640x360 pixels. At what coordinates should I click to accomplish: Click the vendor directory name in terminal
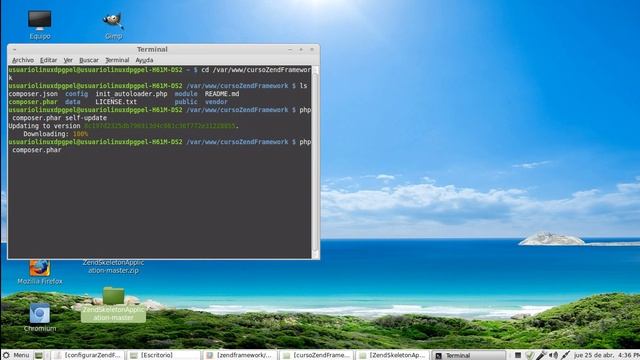(x=216, y=102)
